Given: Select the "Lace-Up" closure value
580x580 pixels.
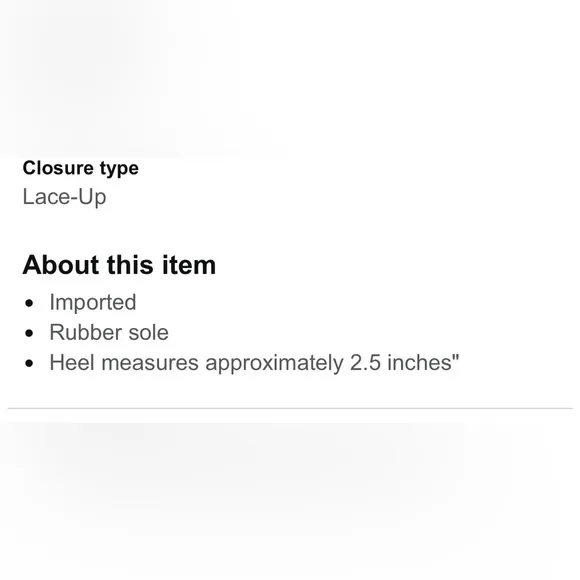Looking at the screenshot, I should pyautogui.click(x=64, y=197).
